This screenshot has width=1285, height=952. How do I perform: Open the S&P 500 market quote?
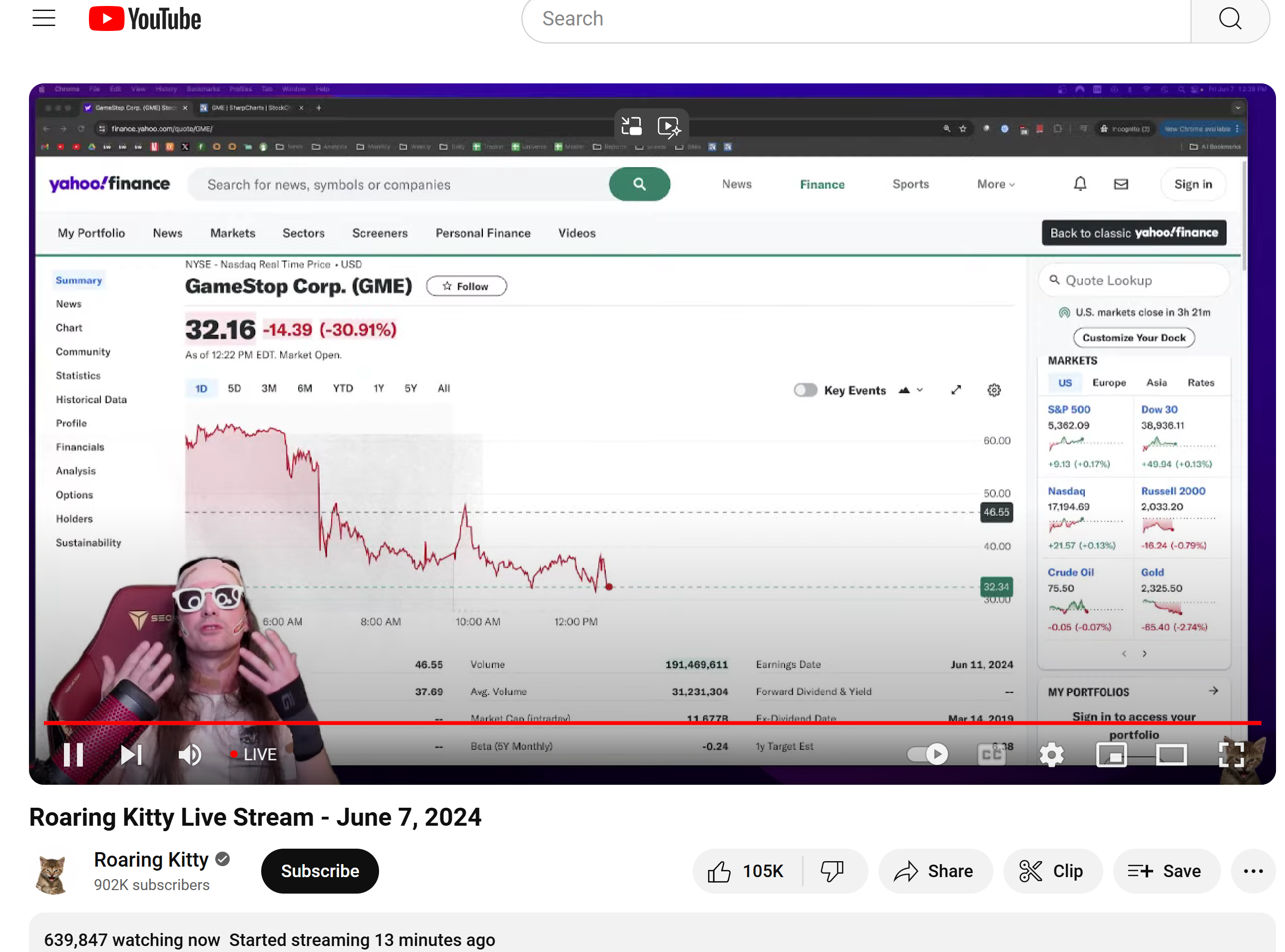pyautogui.click(x=1068, y=409)
